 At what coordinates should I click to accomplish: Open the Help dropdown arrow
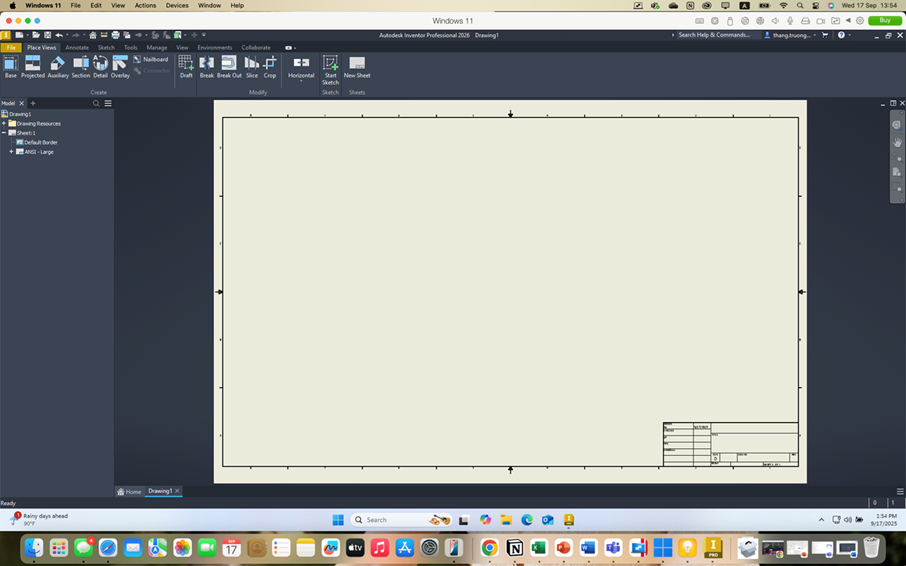click(849, 35)
